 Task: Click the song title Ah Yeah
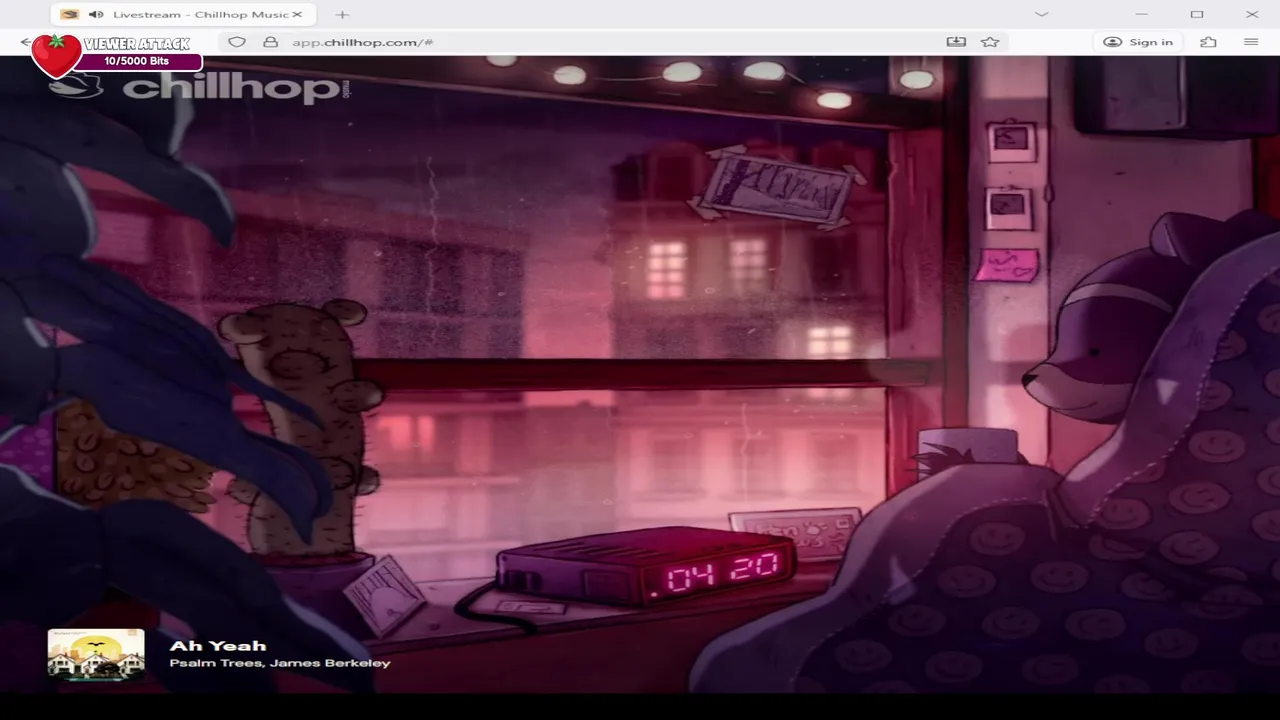pos(218,646)
